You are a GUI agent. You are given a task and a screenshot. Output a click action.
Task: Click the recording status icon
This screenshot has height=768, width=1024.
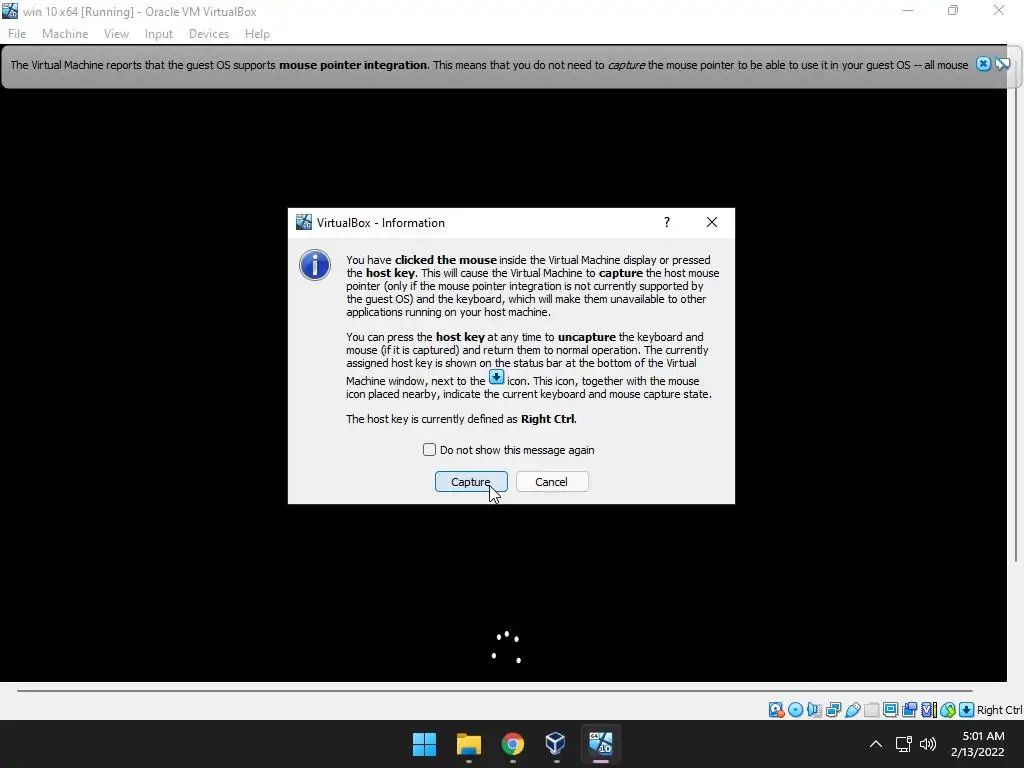[x=909, y=710]
